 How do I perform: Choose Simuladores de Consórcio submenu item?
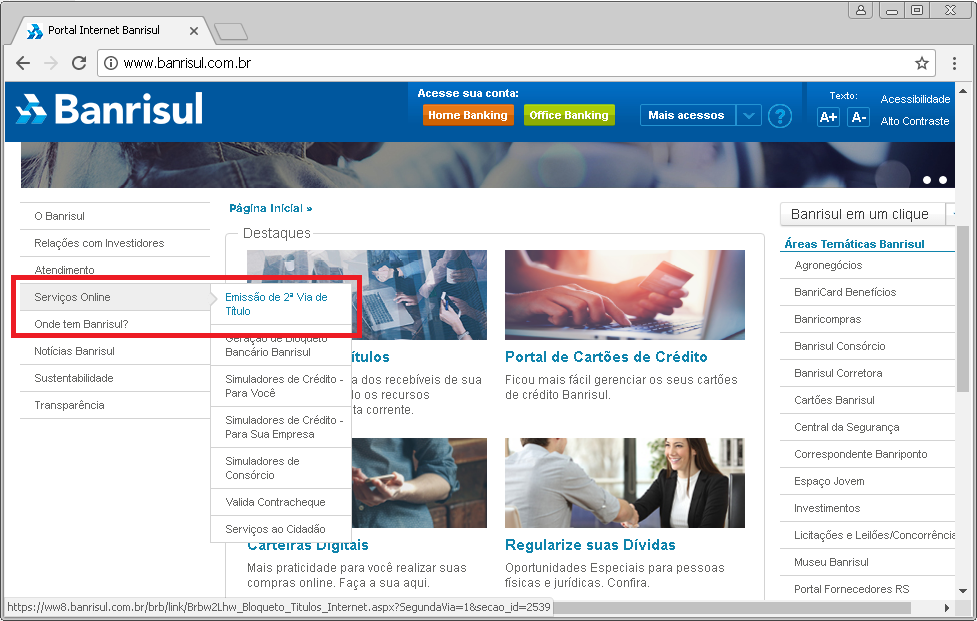pyautogui.click(x=281, y=468)
